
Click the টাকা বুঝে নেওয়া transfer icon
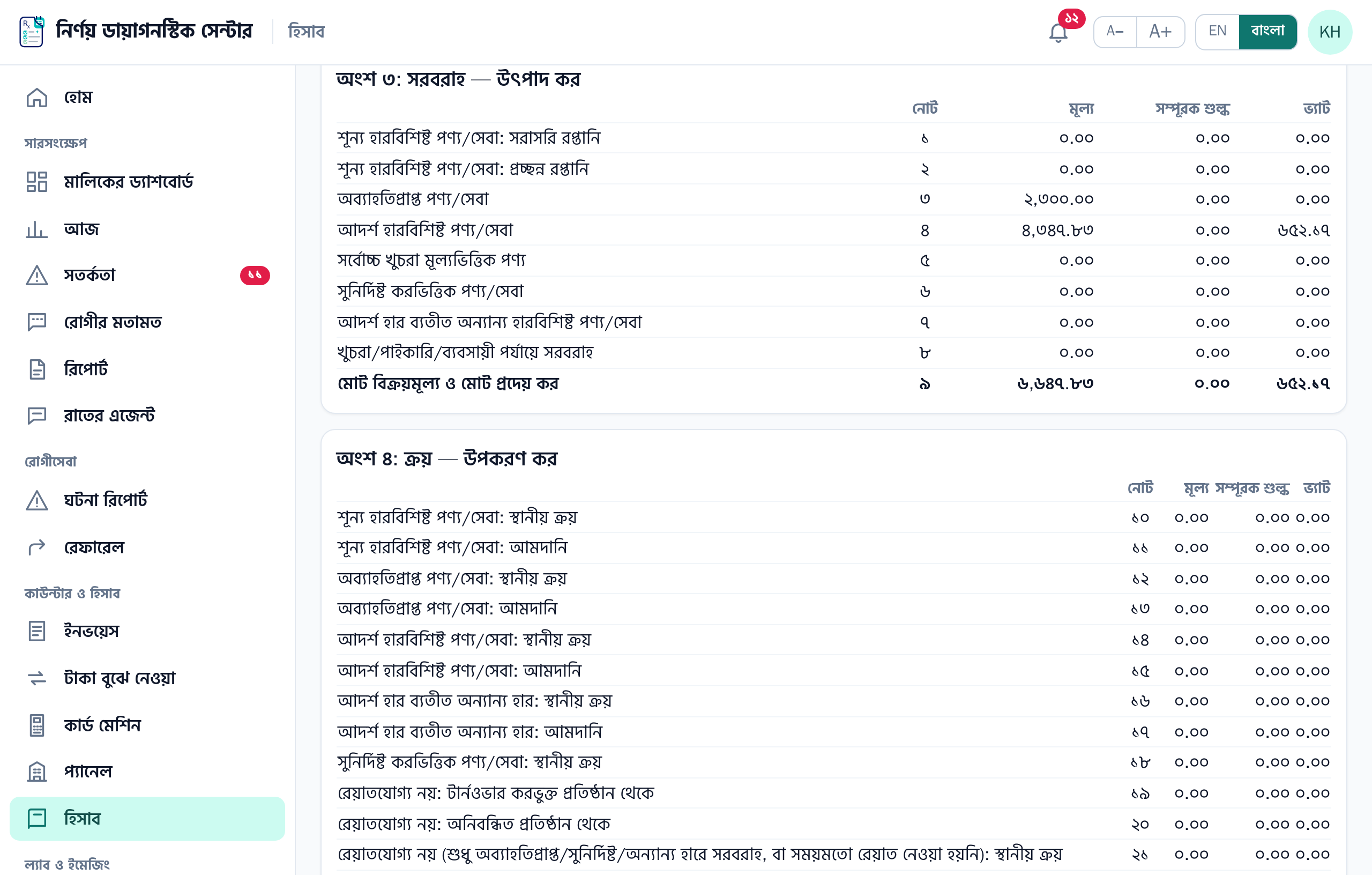pyautogui.click(x=37, y=678)
